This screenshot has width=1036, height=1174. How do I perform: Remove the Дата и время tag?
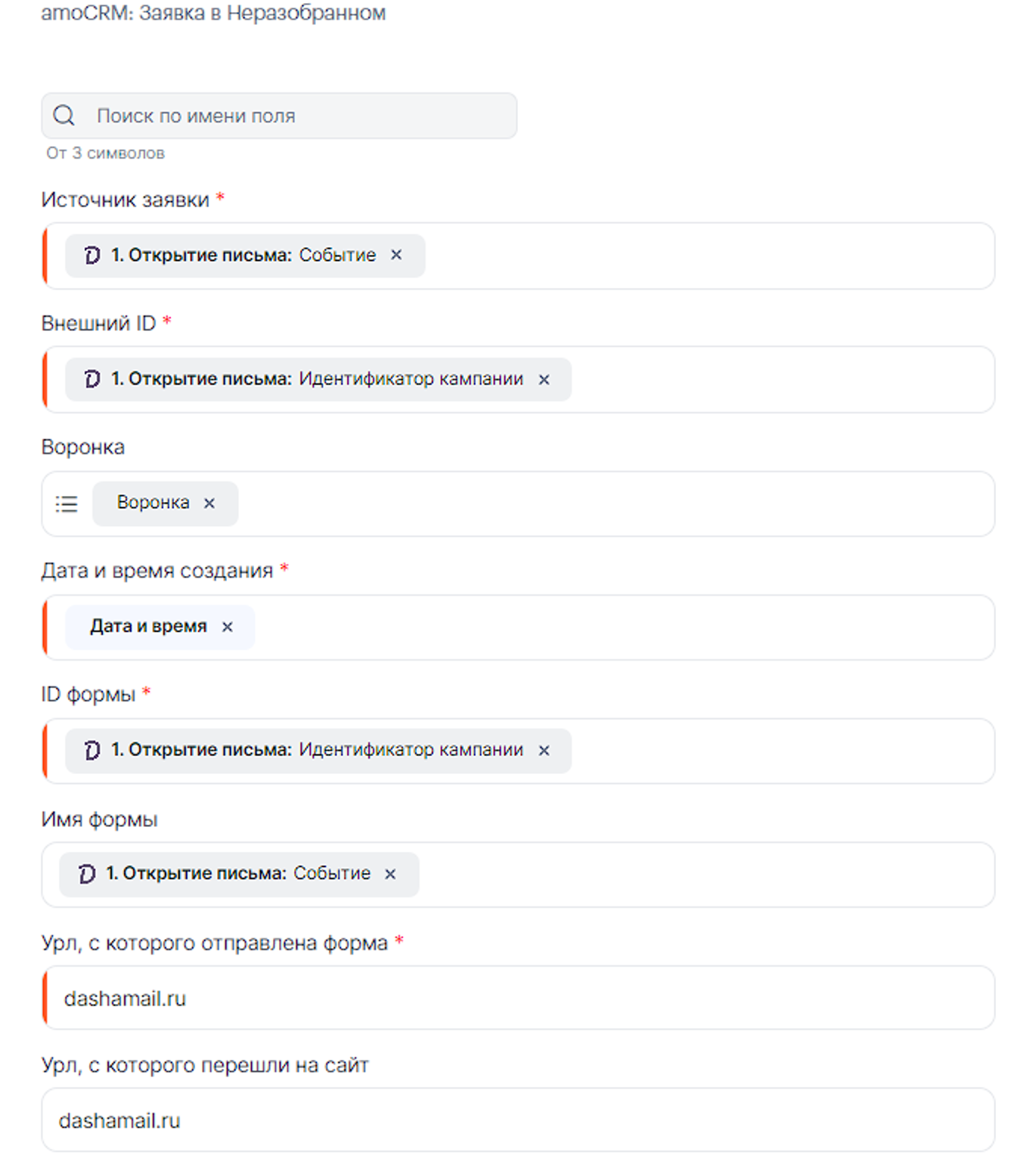coord(227,627)
